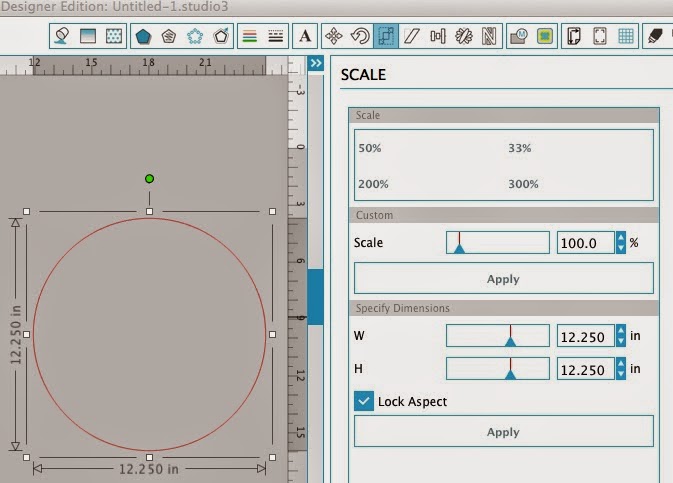Click the 'Custom' section header

[x=504, y=215]
